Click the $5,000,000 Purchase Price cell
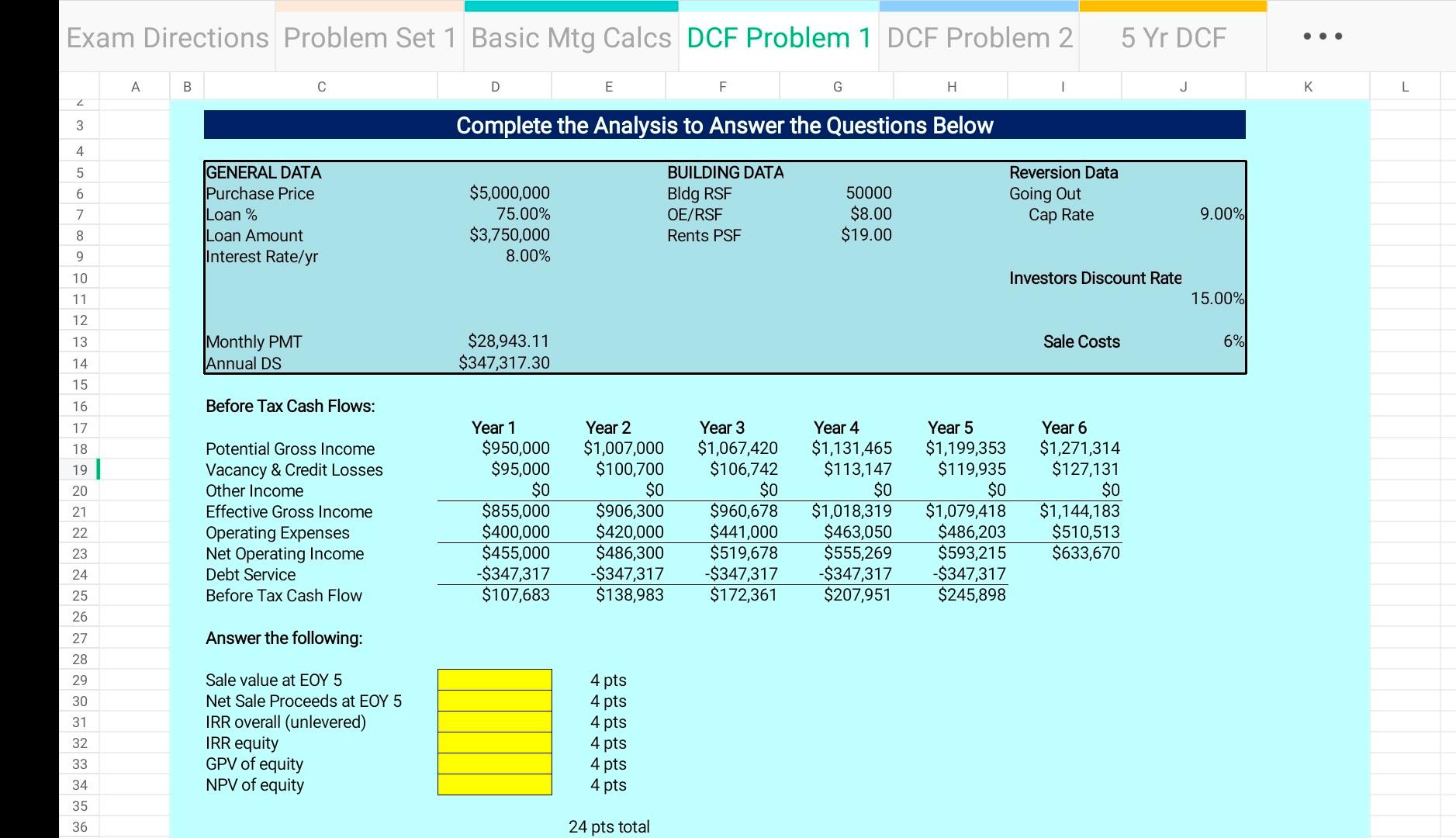Screen dimensions: 1456x838 point(508,192)
